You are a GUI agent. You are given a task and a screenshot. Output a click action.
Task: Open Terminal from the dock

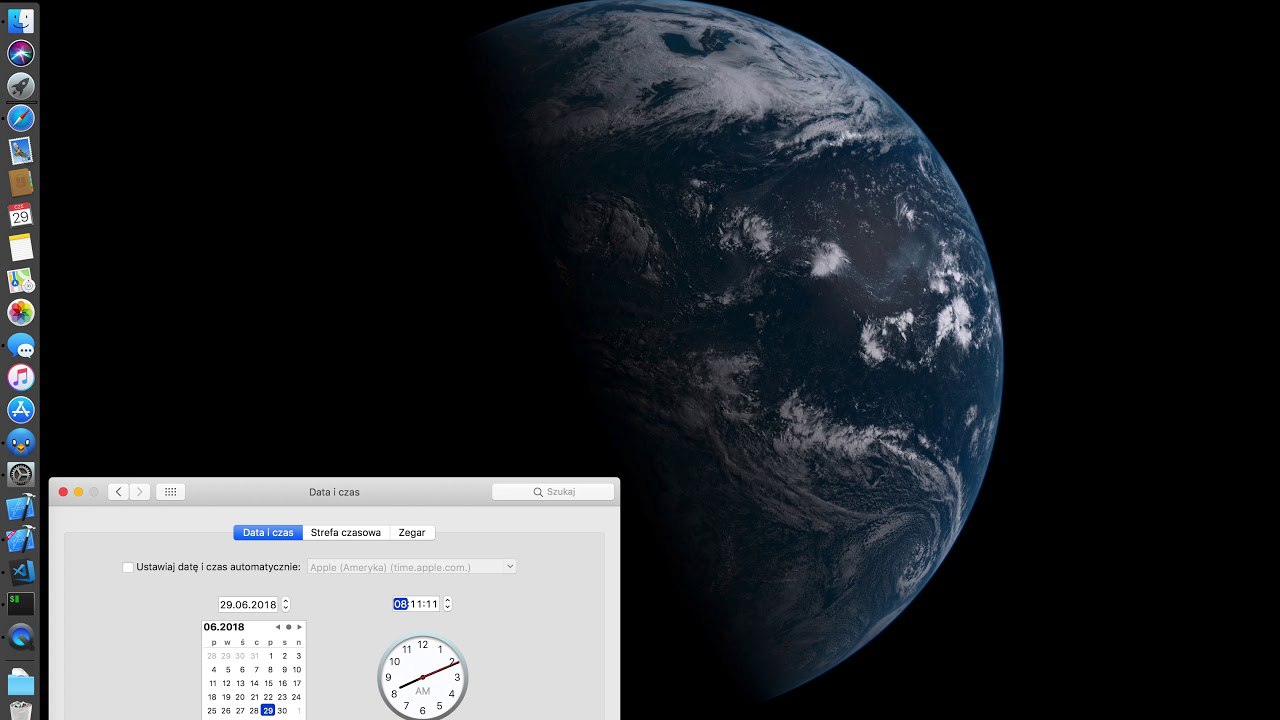click(x=21, y=603)
